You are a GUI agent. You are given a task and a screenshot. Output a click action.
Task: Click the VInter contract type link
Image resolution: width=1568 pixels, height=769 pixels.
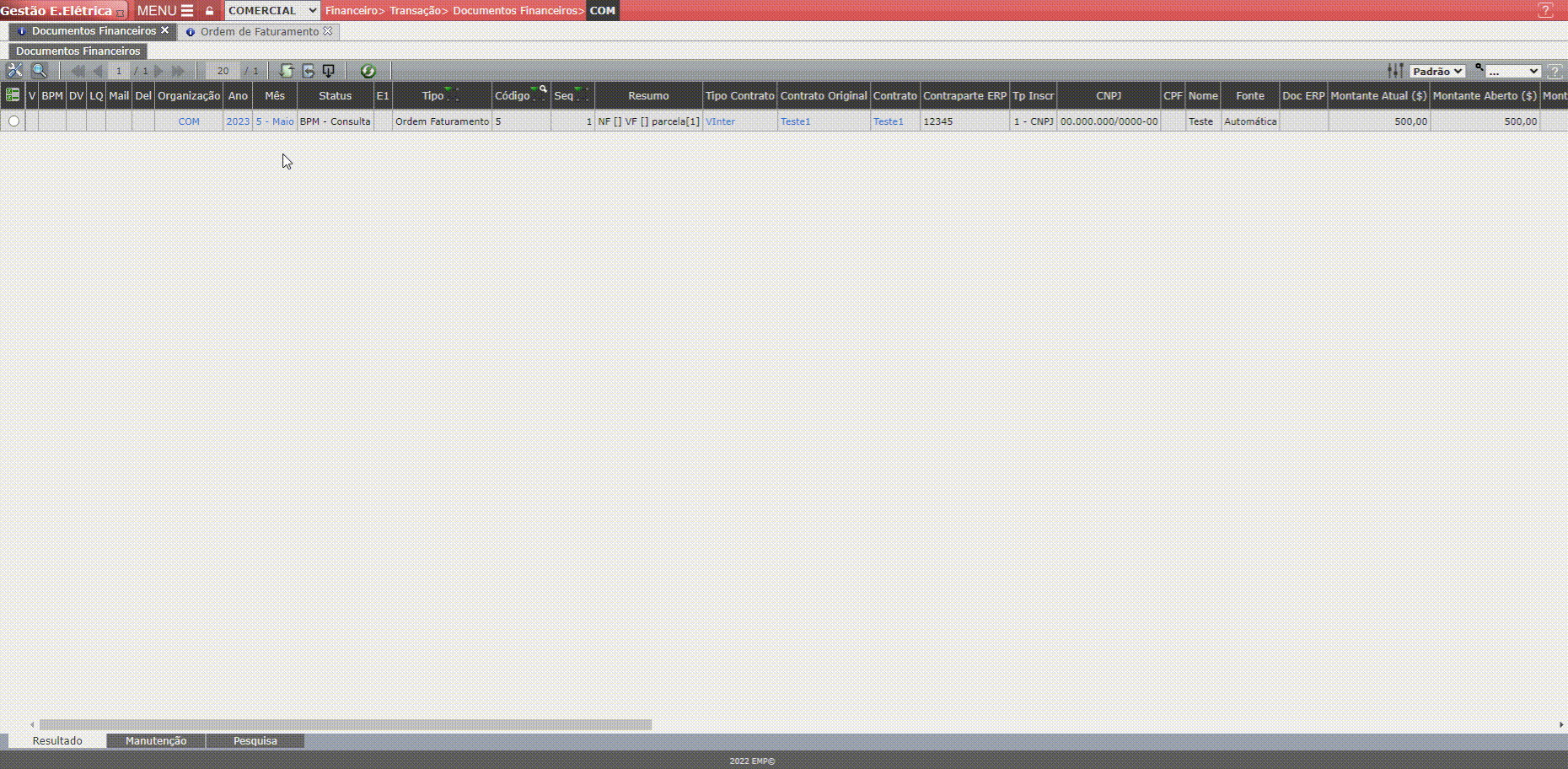tap(720, 121)
